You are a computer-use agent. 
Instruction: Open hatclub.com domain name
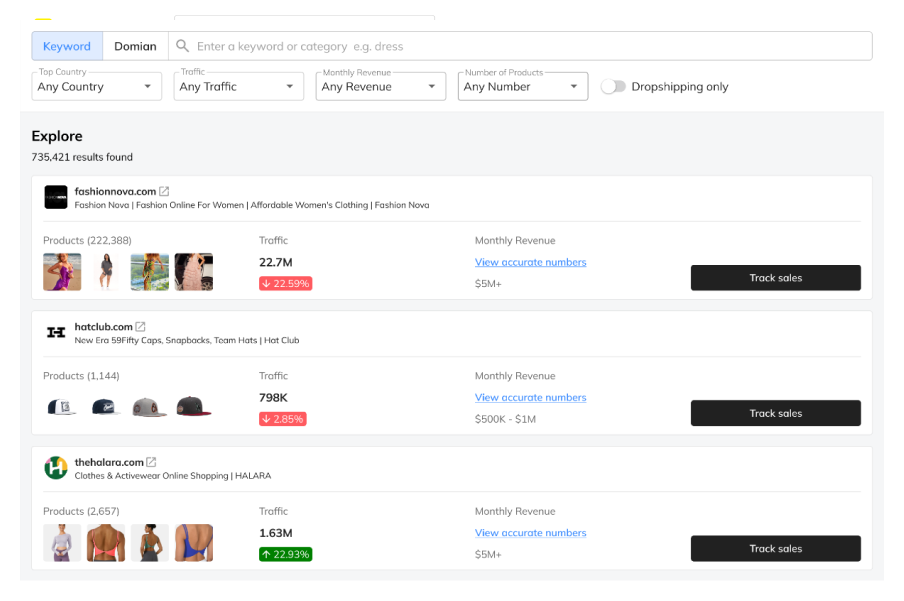103,326
